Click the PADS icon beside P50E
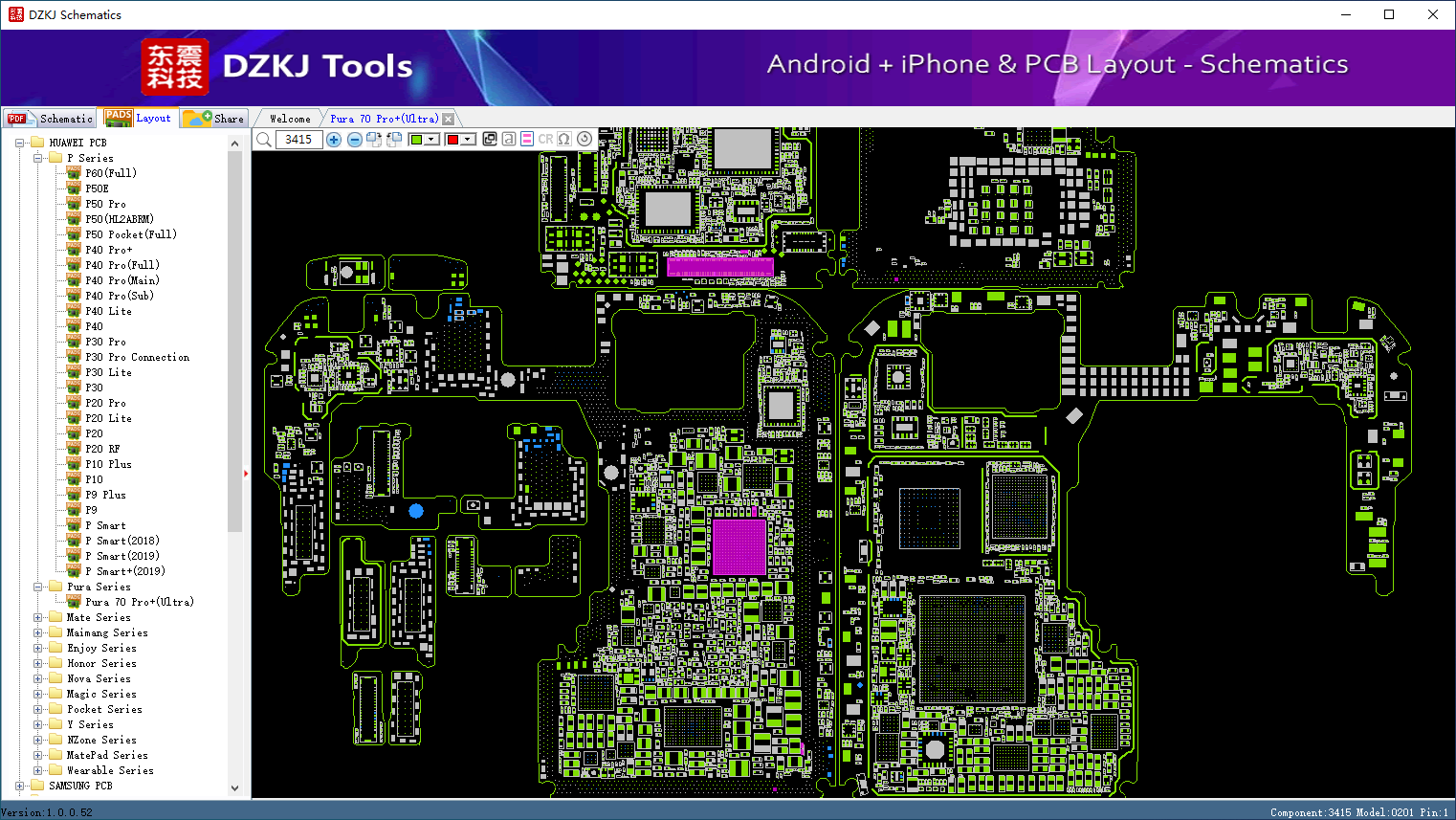Image resolution: width=1456 pixels, height=820 pixels. pos(74,188)
